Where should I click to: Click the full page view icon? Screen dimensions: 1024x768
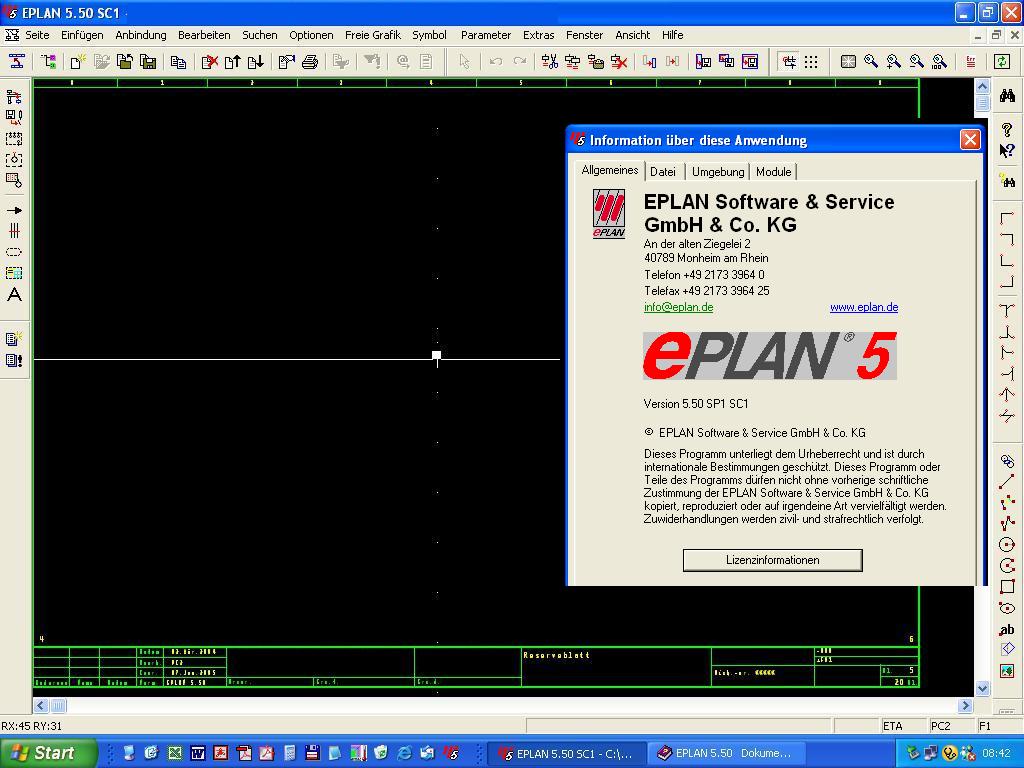tap(848, 62)
